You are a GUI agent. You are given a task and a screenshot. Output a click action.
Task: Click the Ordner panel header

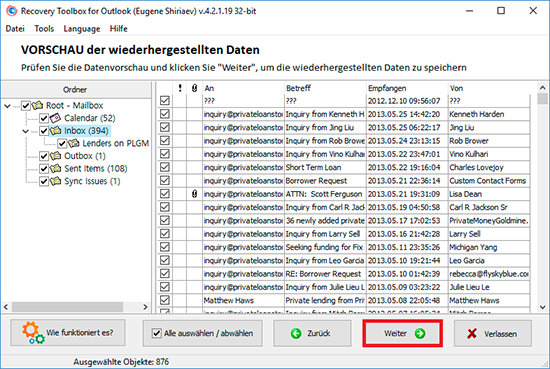click(x=76, y=90)
